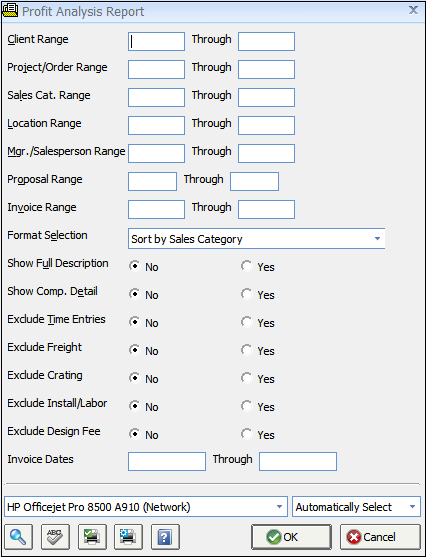Click the Invoice Dates start field
Screen dimensions: 426x557
167,461
